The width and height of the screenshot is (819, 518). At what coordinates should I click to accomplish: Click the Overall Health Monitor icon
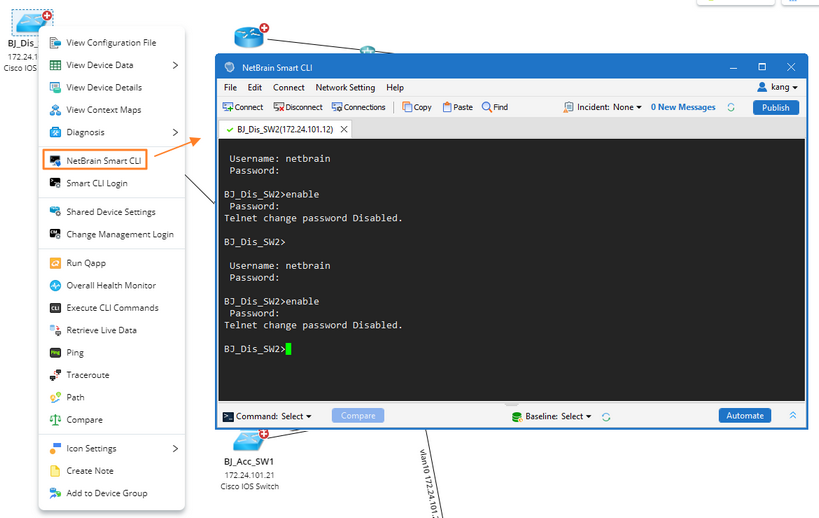click(55, 286)
